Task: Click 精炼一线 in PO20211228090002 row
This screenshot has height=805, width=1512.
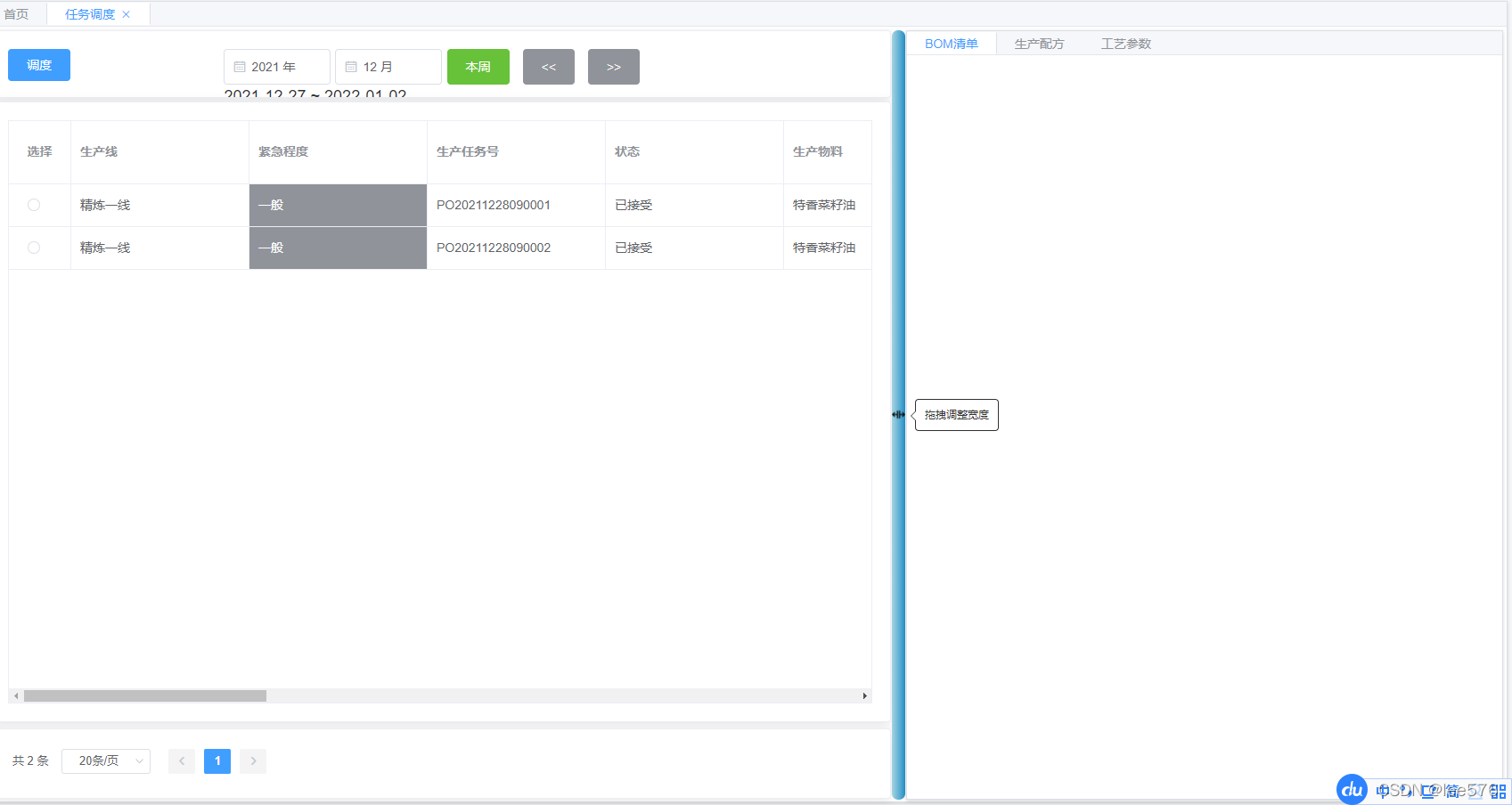Action: (x=105, y=248)
